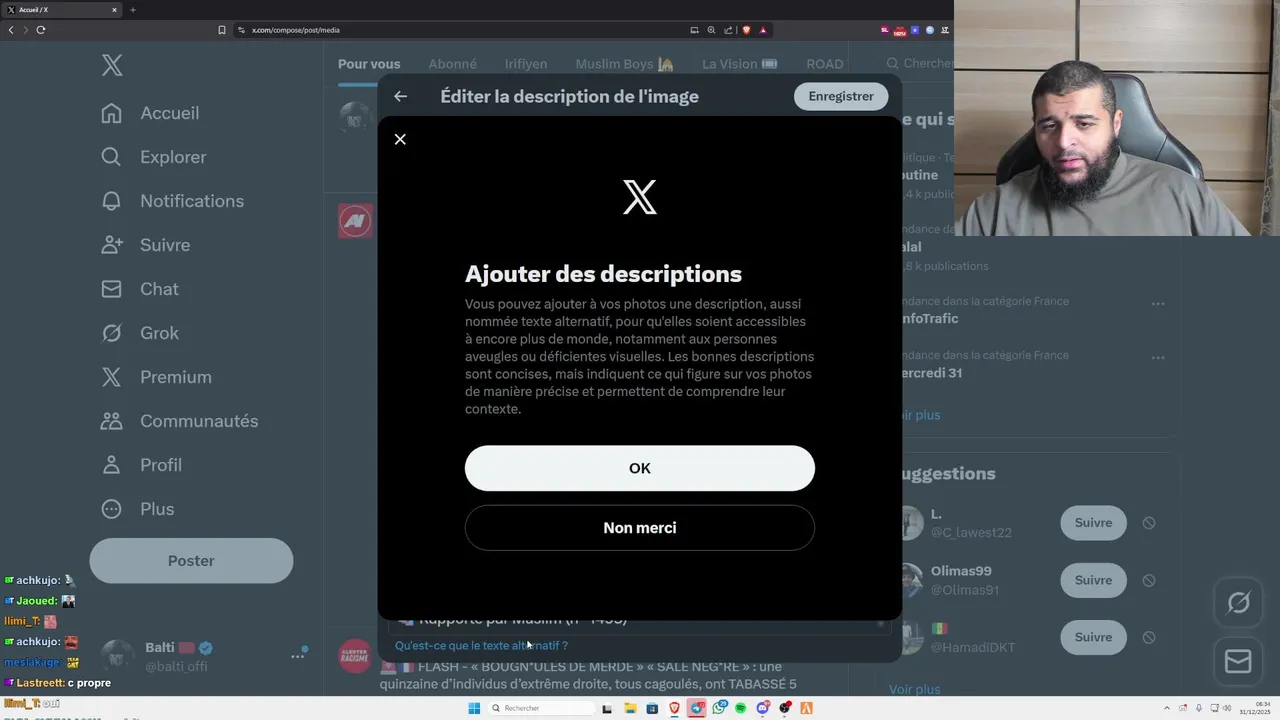The height and width of the screenshot is (720, 1280).
Task: Open Premium in the sidebar
Action: click(x=156, y=377)
